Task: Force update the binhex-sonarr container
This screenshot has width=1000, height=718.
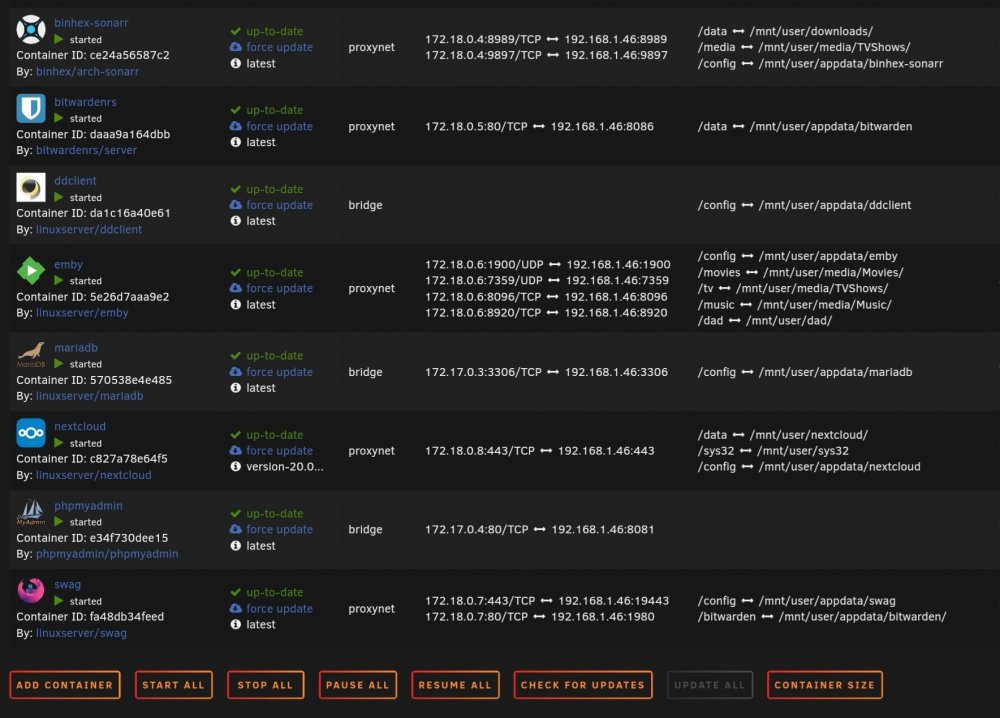Action: [279, 47]
